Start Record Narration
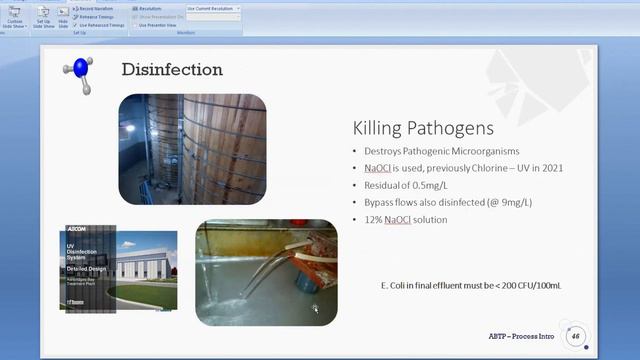Viewport: 640px width, 360px height. click(93, 9)
